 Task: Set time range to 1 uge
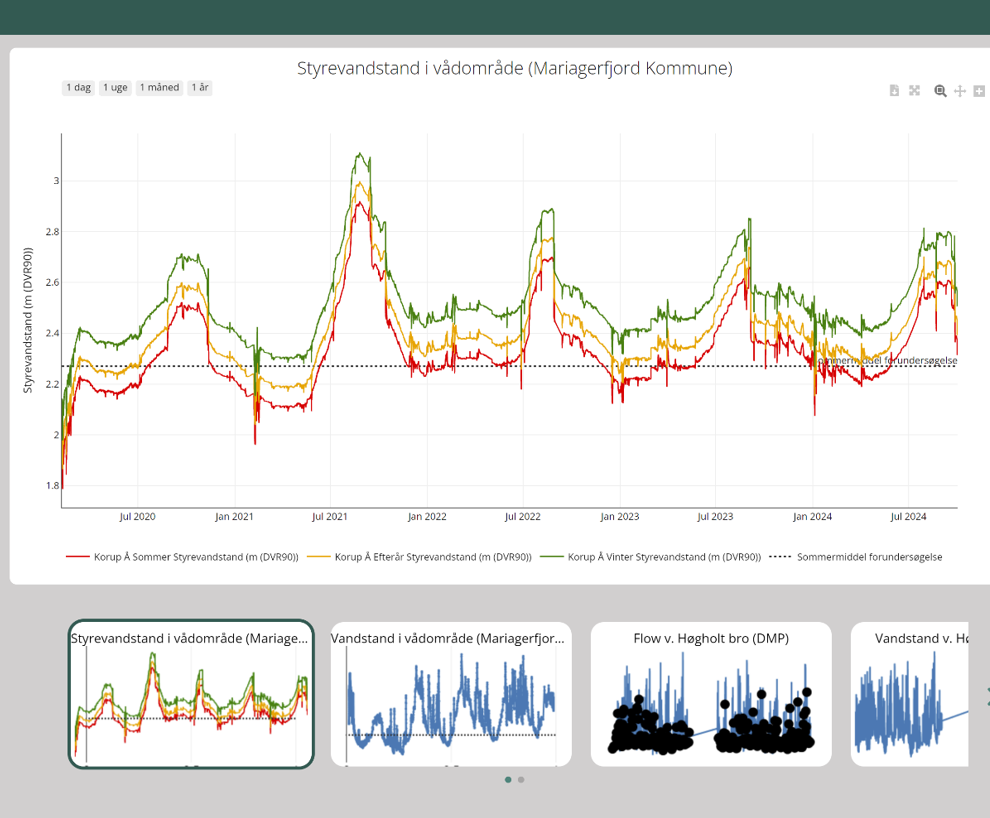[116, 88]
